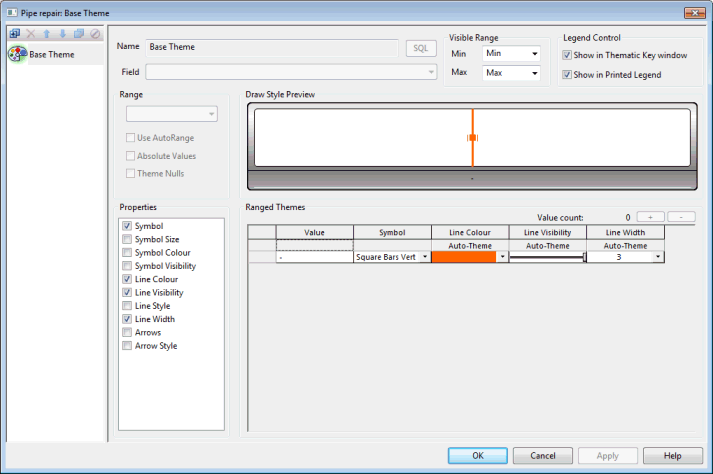Uncheck the Line Colour property
Image resolution: width=713 pixels, height=474 pixels.
127,279
